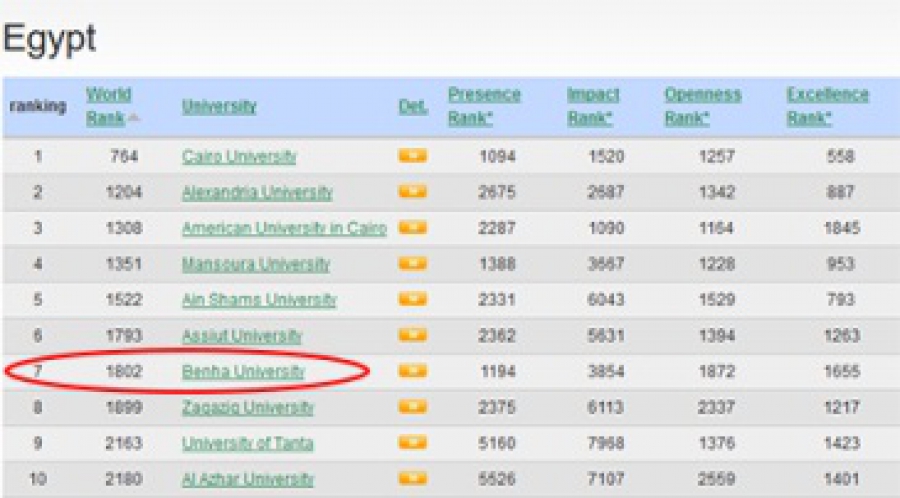Open details icon for Mansoura University row
Screen dimensions: 900x498
click(x=413, y=263)
